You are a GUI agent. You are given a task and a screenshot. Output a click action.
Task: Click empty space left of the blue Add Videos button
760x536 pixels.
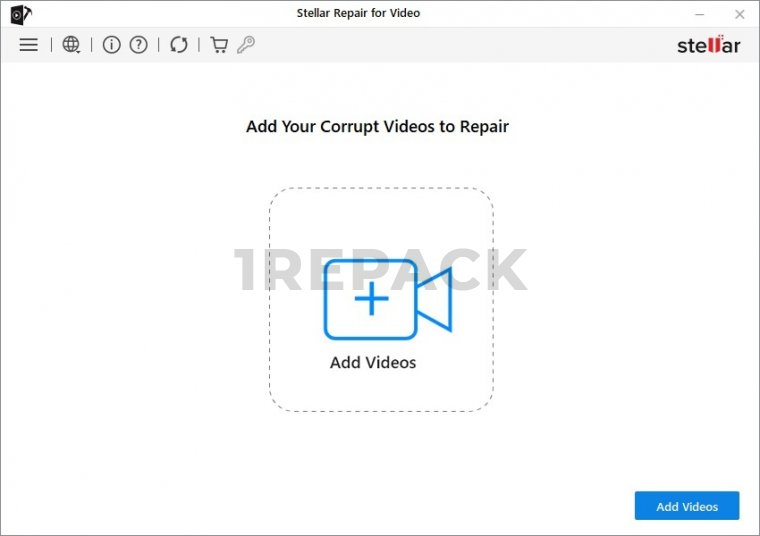[x=450, y=506]
